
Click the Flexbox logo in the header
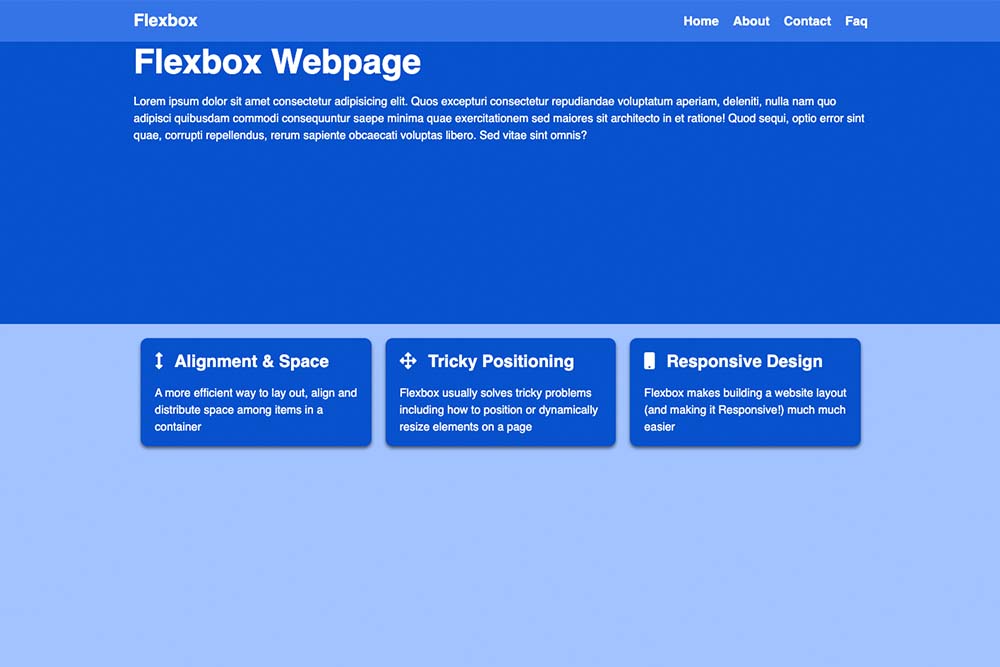pyautogui.click(x=166, y=20)
